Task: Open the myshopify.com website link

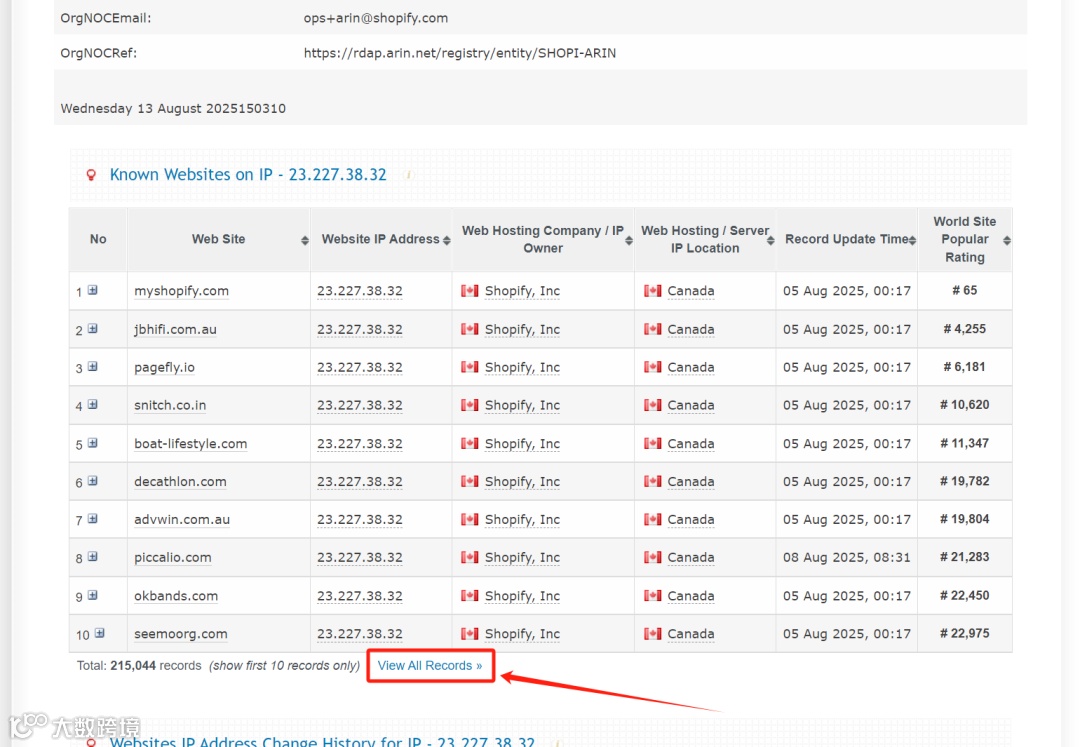Action: pos(181,291)
